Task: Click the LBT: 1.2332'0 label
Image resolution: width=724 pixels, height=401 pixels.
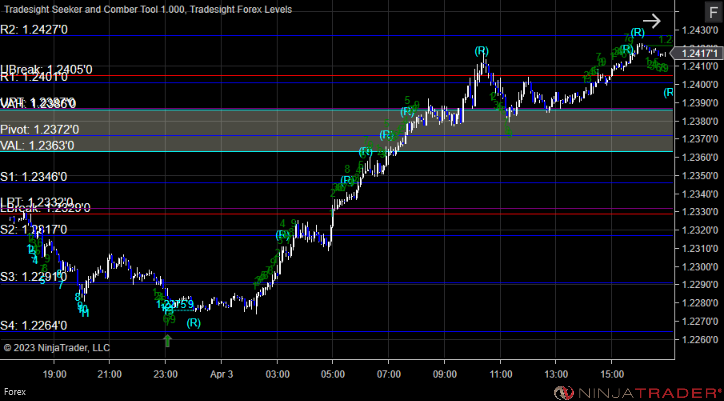Action: click(37, 201)
